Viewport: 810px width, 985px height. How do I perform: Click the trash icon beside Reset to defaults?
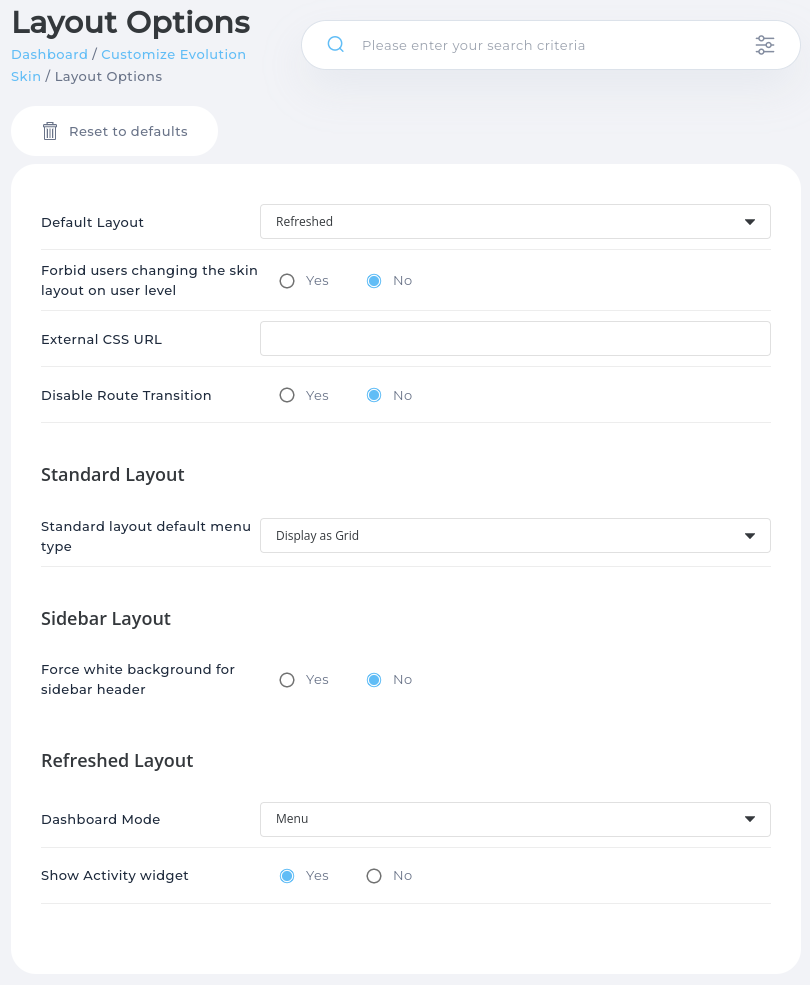pos(50,130)
